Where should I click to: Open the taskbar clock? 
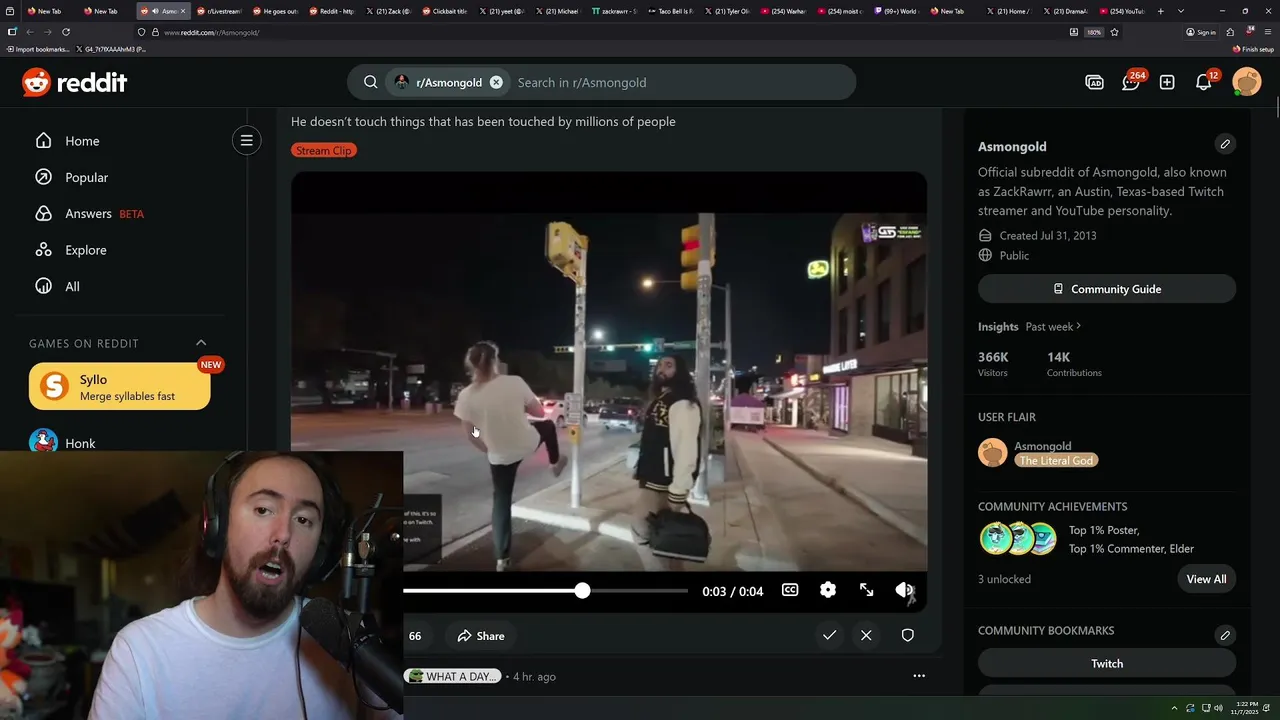pos(1244,708)
